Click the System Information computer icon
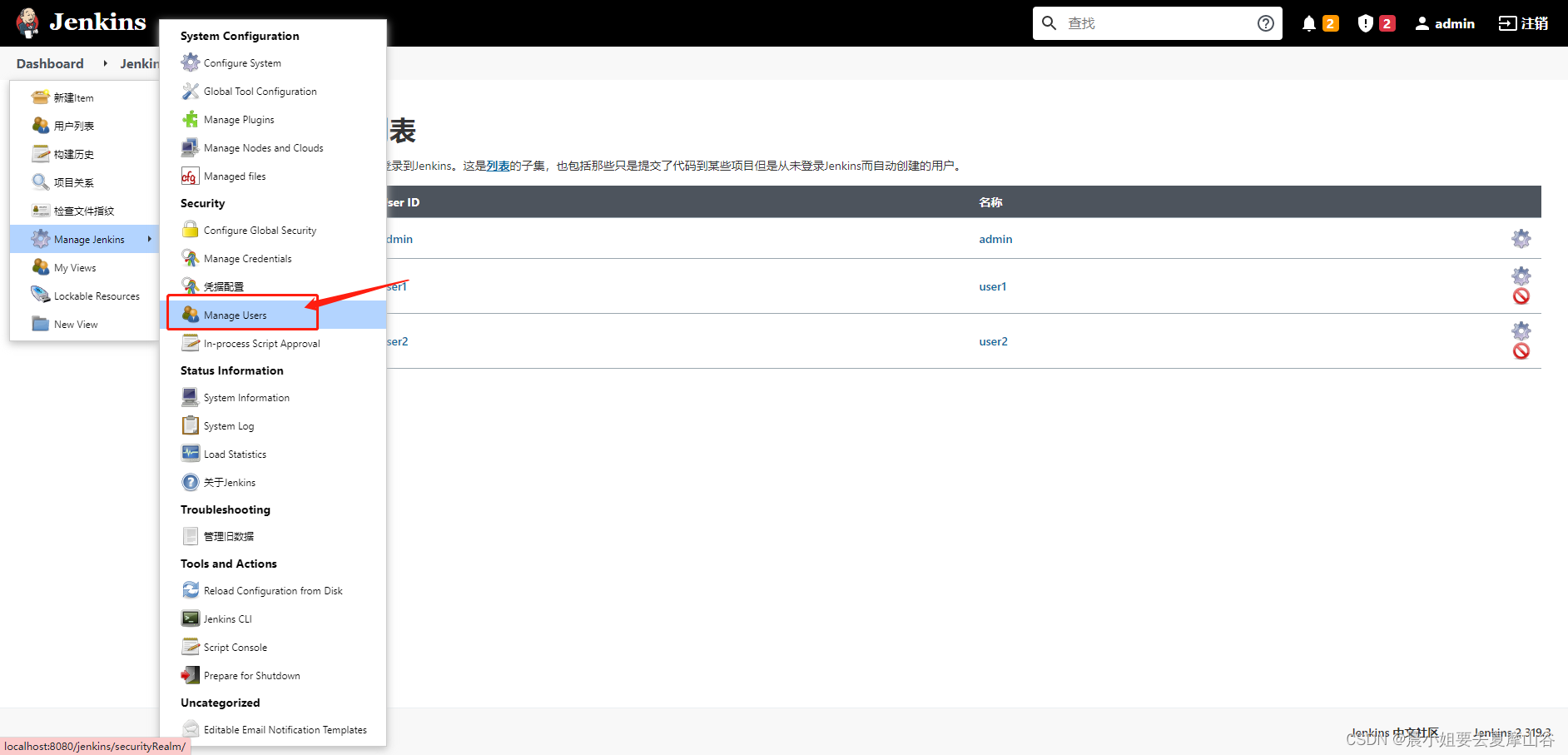The width and height of the screenshot is (1568, 755). (191, 397)
